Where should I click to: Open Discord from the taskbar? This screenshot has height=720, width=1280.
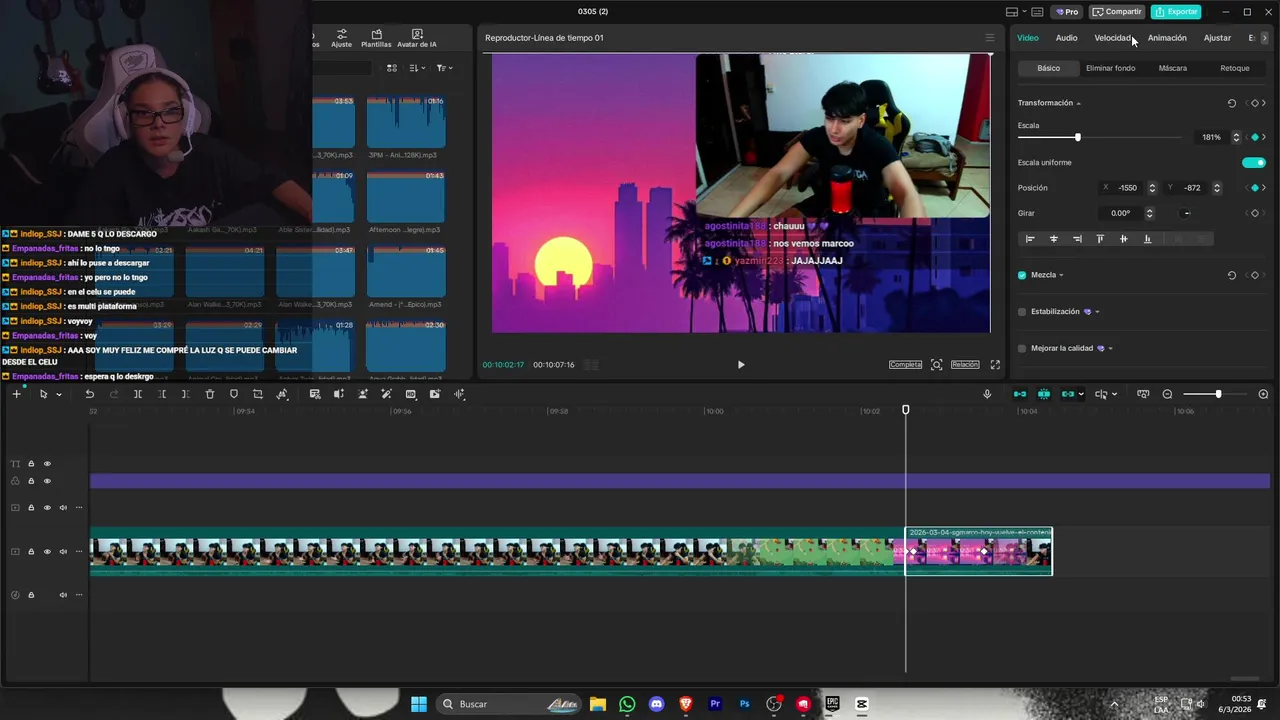656,704
